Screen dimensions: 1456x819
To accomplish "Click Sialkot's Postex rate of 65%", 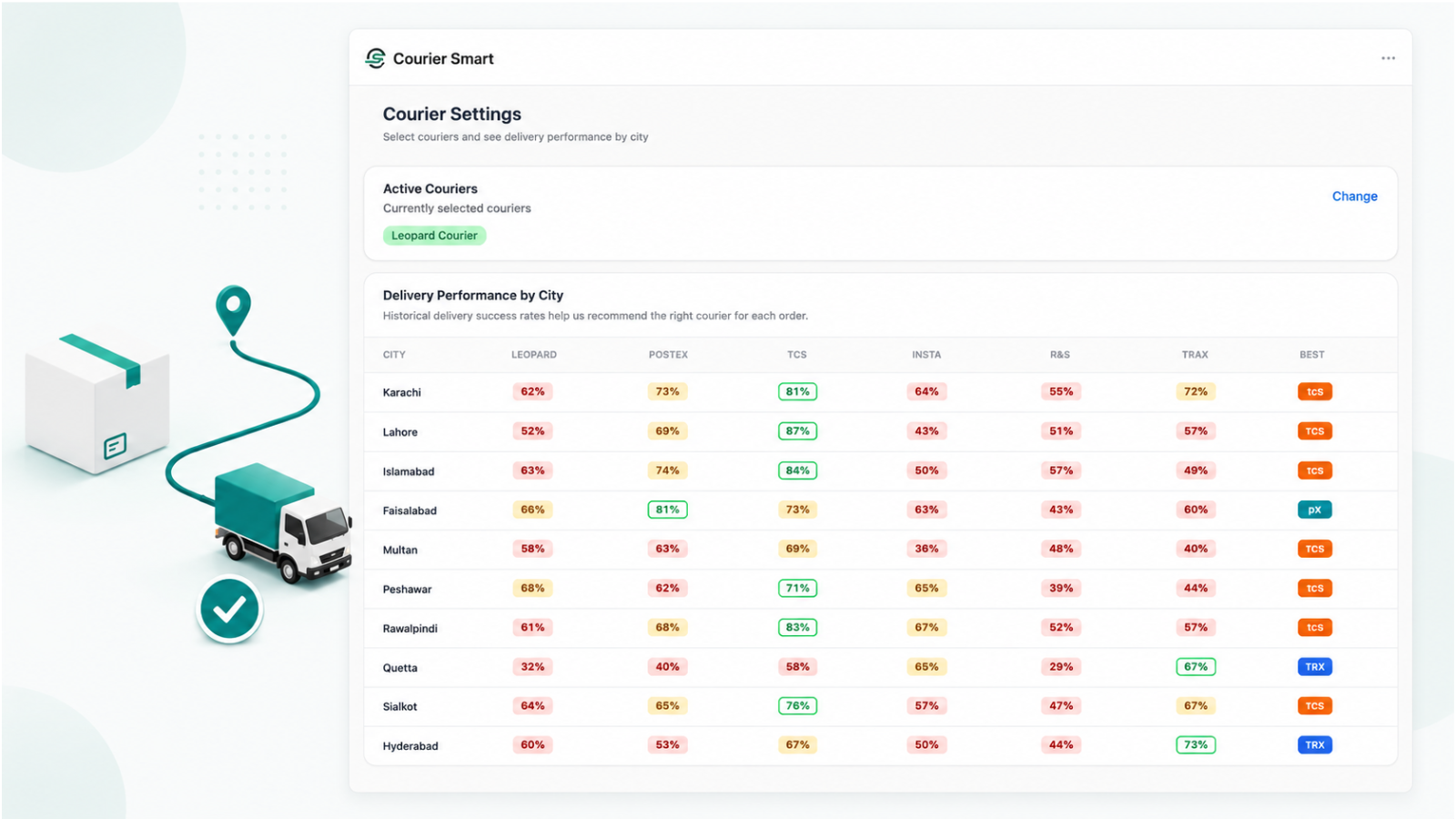I will (667, 706).
